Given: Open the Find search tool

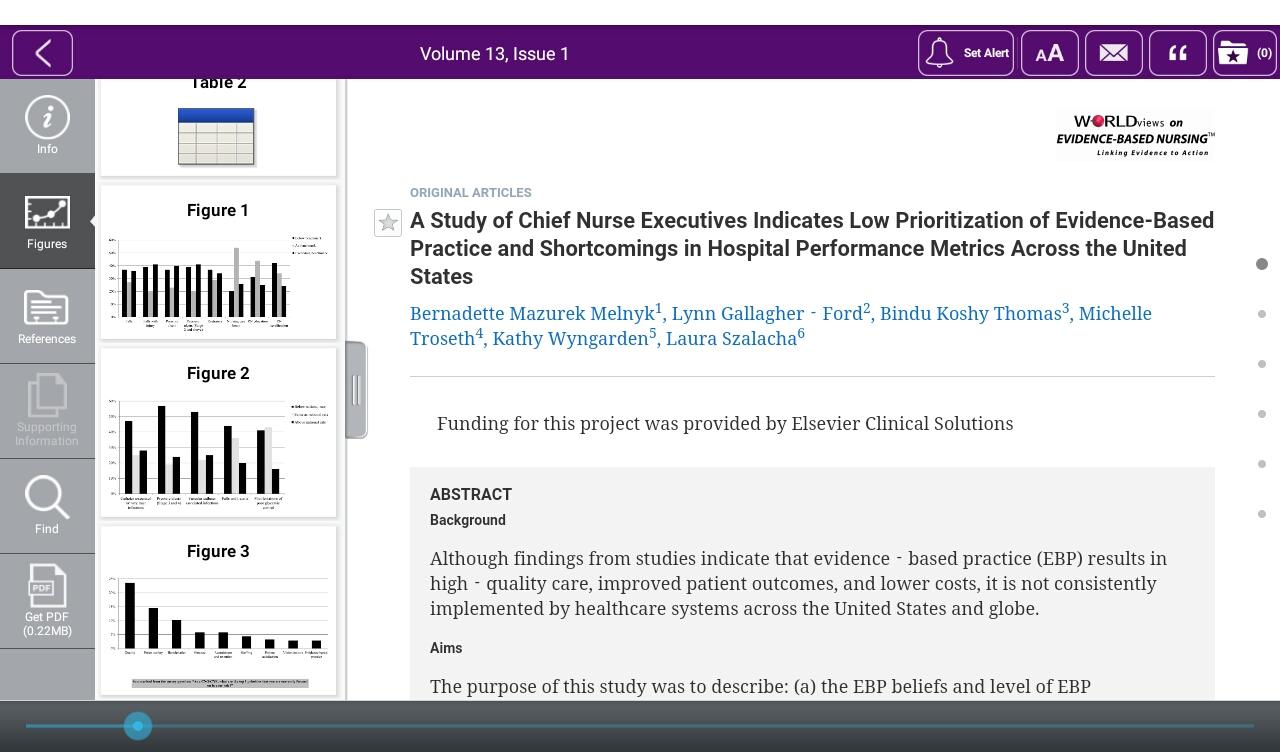Looking at the screenshot, I should [x=47, y=505].
